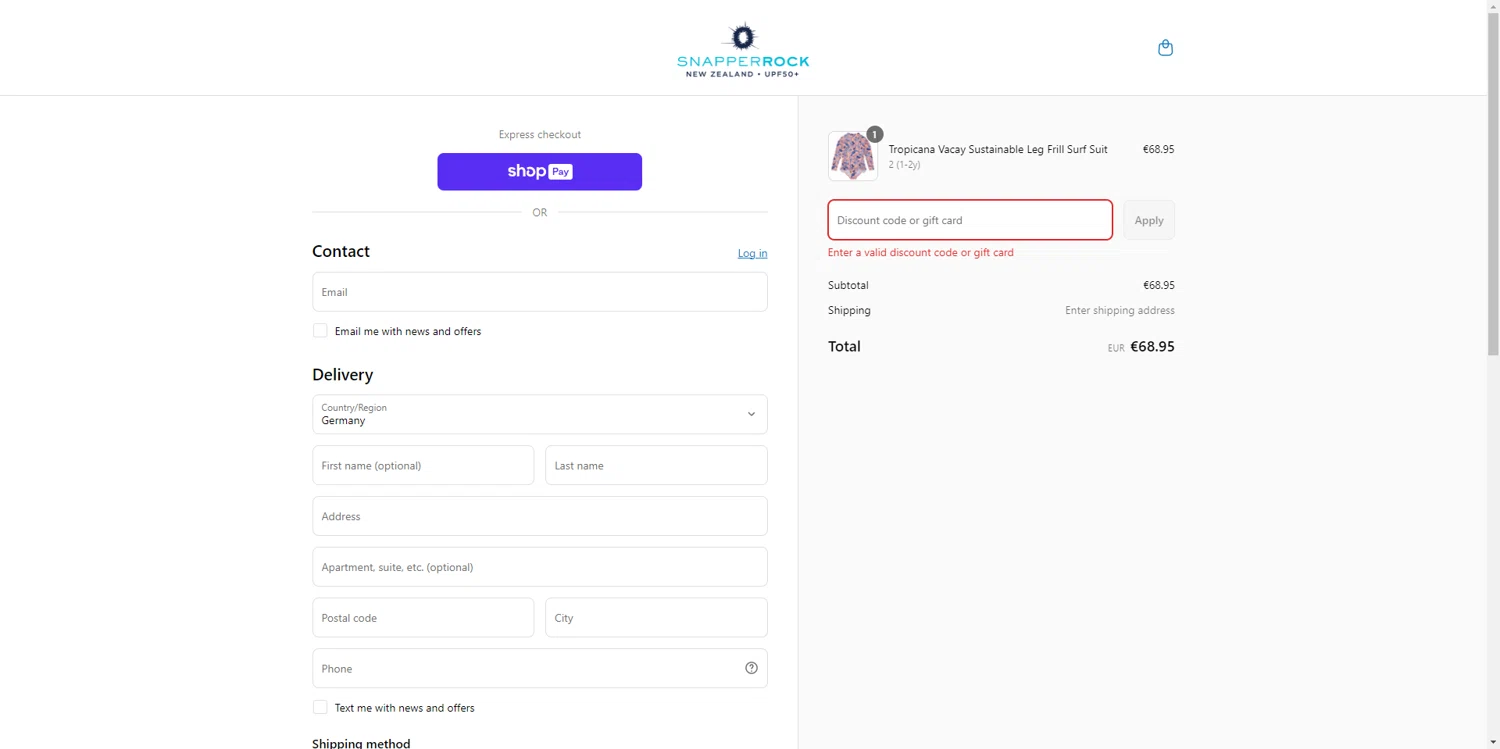Open the Country/Region dropdown
1500x749 pixels.
coord(539,414)
